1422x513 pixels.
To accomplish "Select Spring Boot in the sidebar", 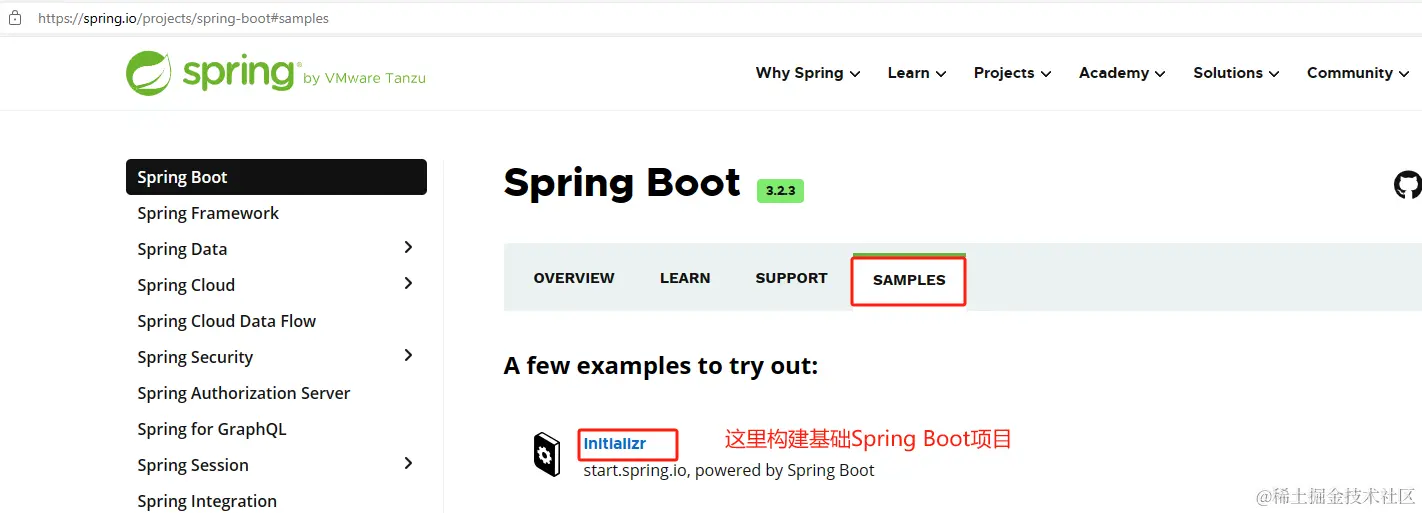I will point(276,177).
